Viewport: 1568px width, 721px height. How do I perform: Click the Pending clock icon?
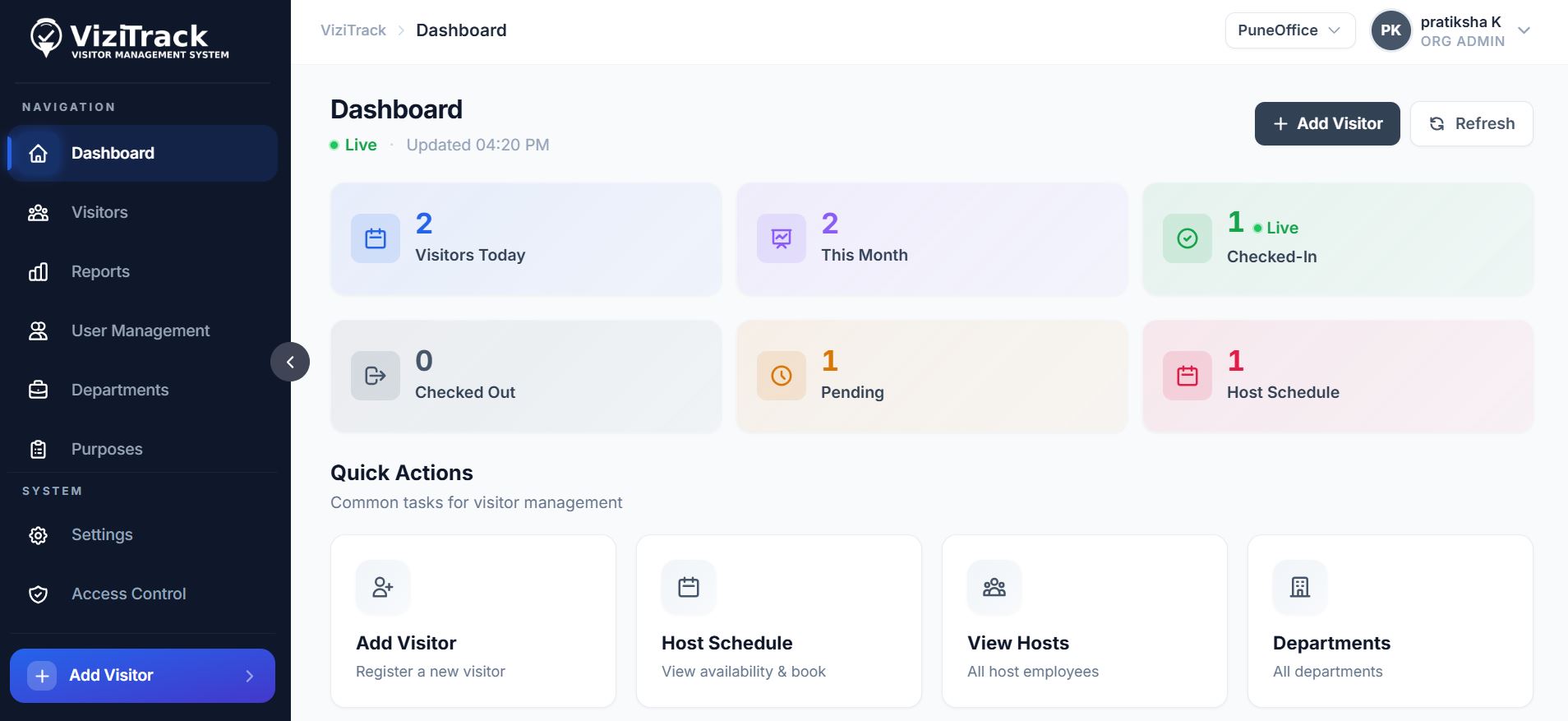click(782, 376)
